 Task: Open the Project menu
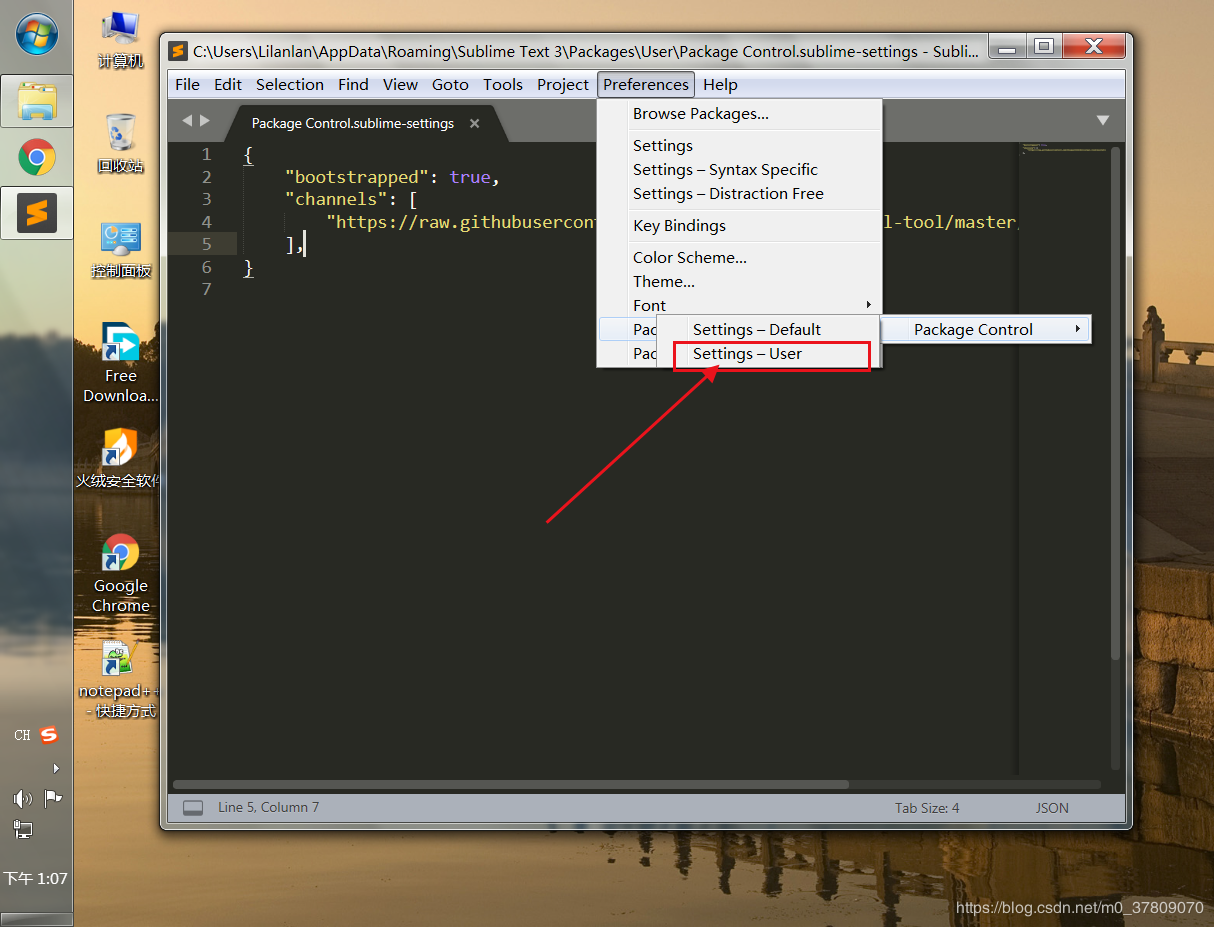coord(563,84)
